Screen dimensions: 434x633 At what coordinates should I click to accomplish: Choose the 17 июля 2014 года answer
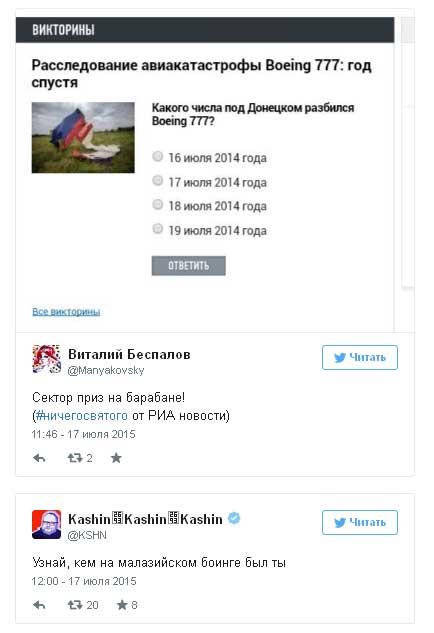pos(157,180)
